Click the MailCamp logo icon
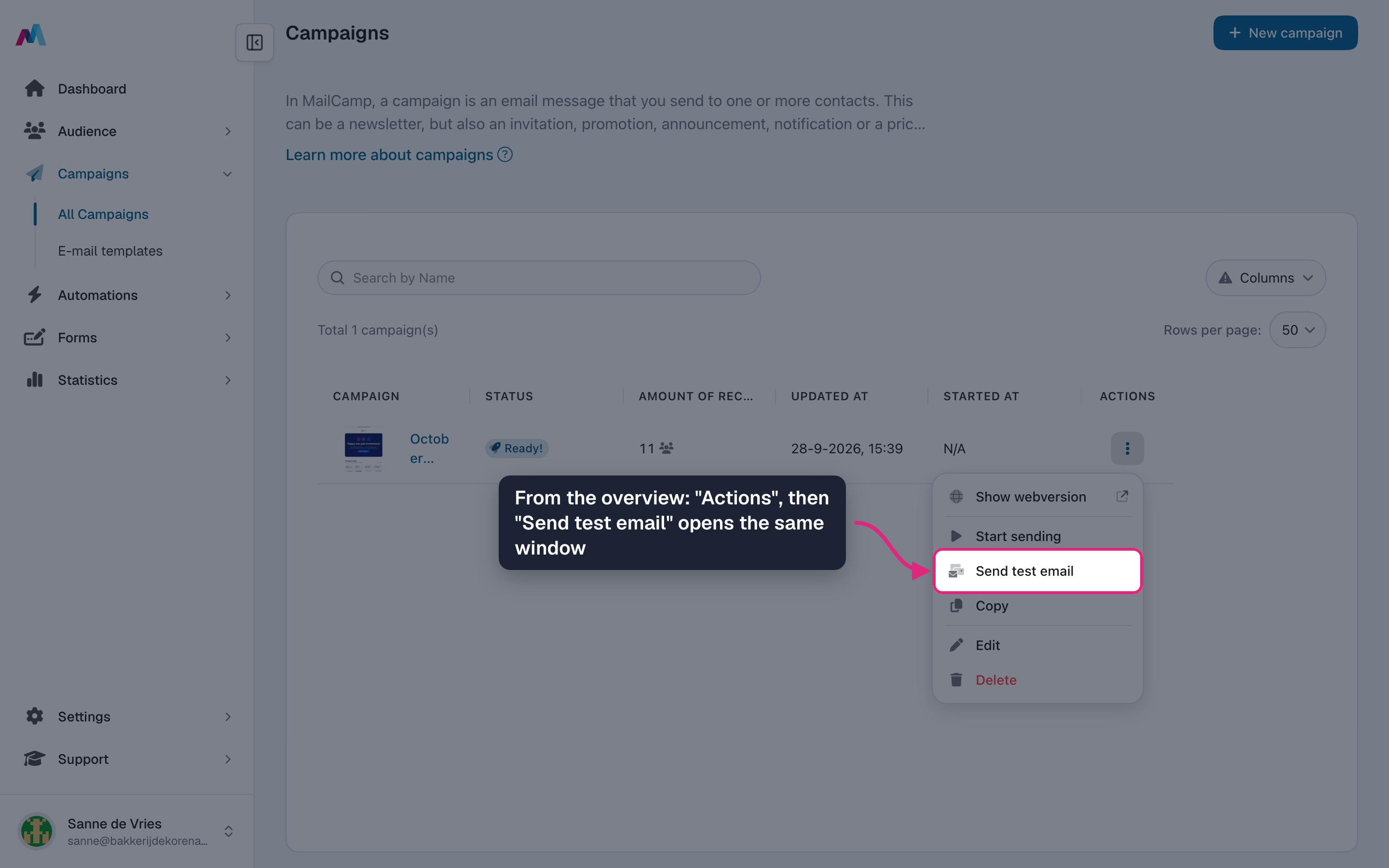Viewport: 1389px width, 868px height. click(31, 34)
